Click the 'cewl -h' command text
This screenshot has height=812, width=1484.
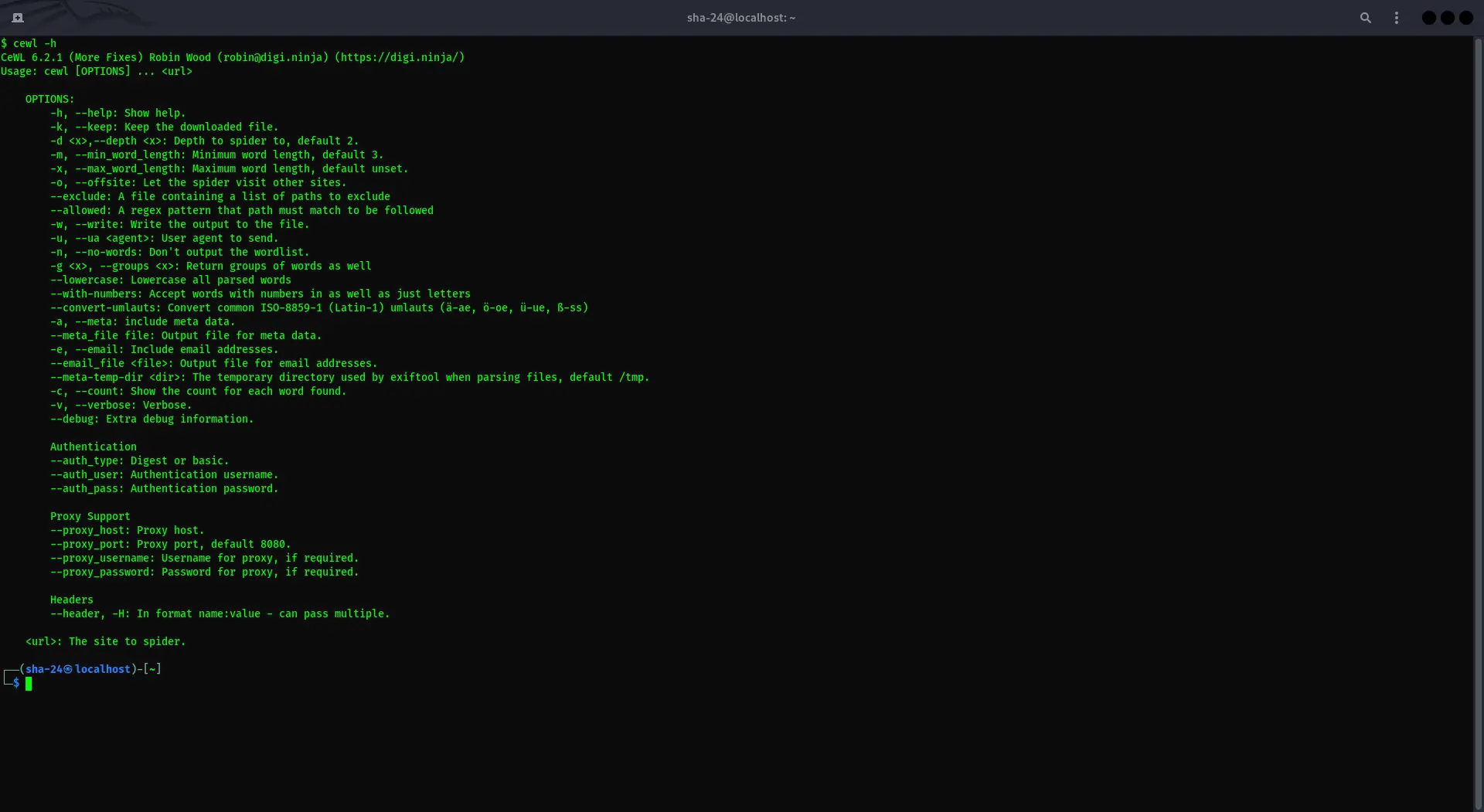pos(34,43)
